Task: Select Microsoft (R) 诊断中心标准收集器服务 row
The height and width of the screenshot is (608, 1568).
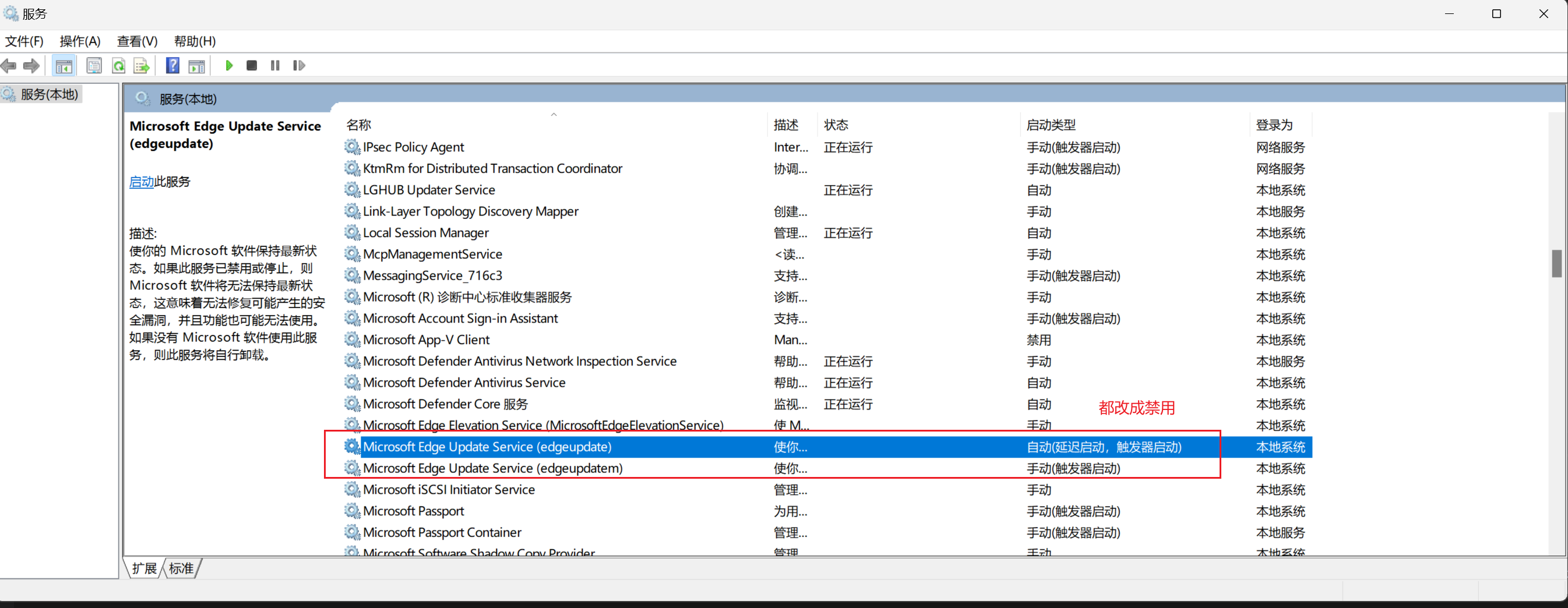Action: (x=827, y=297)
